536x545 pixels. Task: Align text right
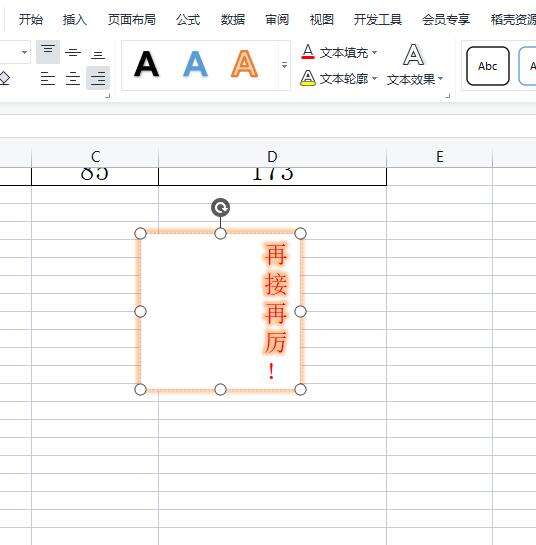click(98, 78)
